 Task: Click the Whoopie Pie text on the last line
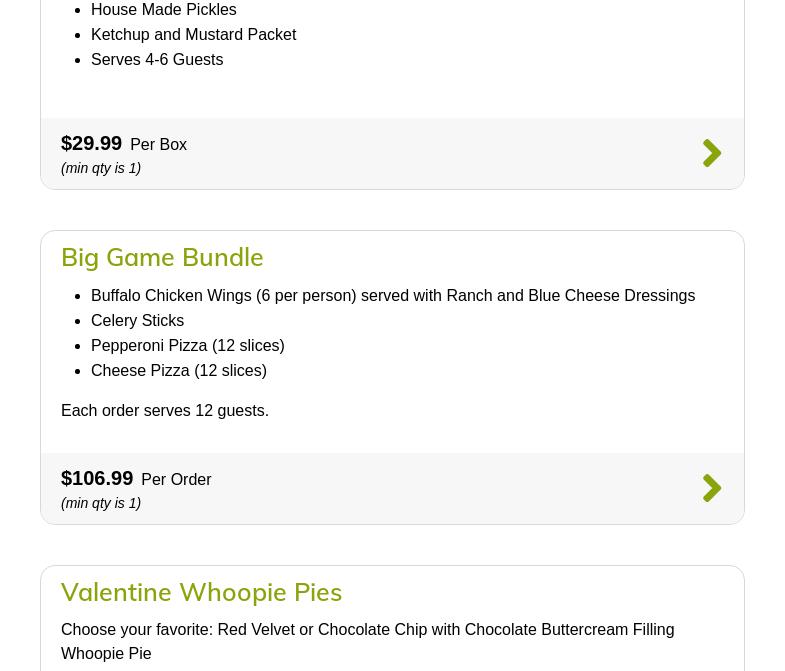click(106, 654)
